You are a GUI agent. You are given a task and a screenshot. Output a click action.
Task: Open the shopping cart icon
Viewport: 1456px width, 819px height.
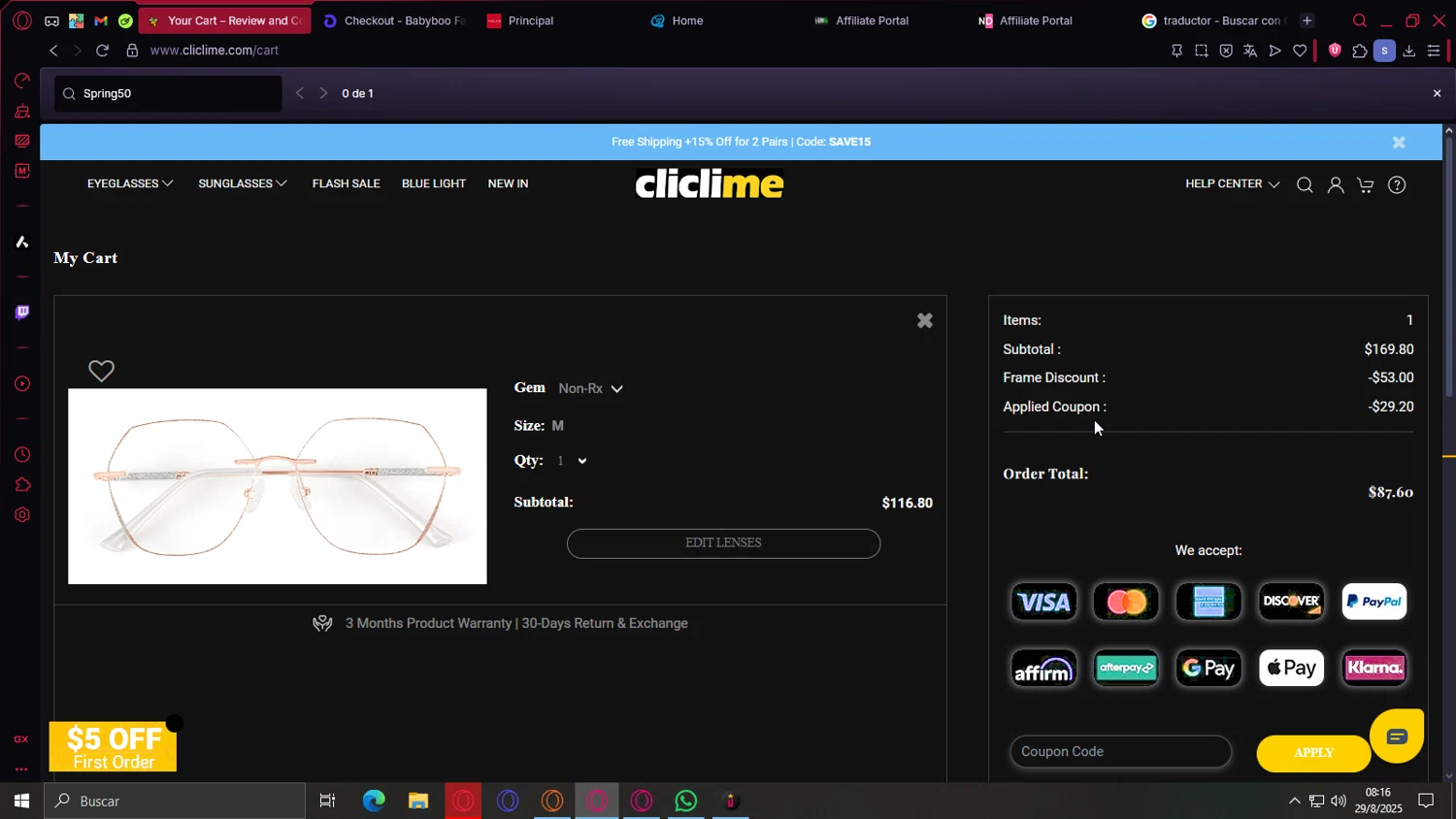coord(1366,185)
